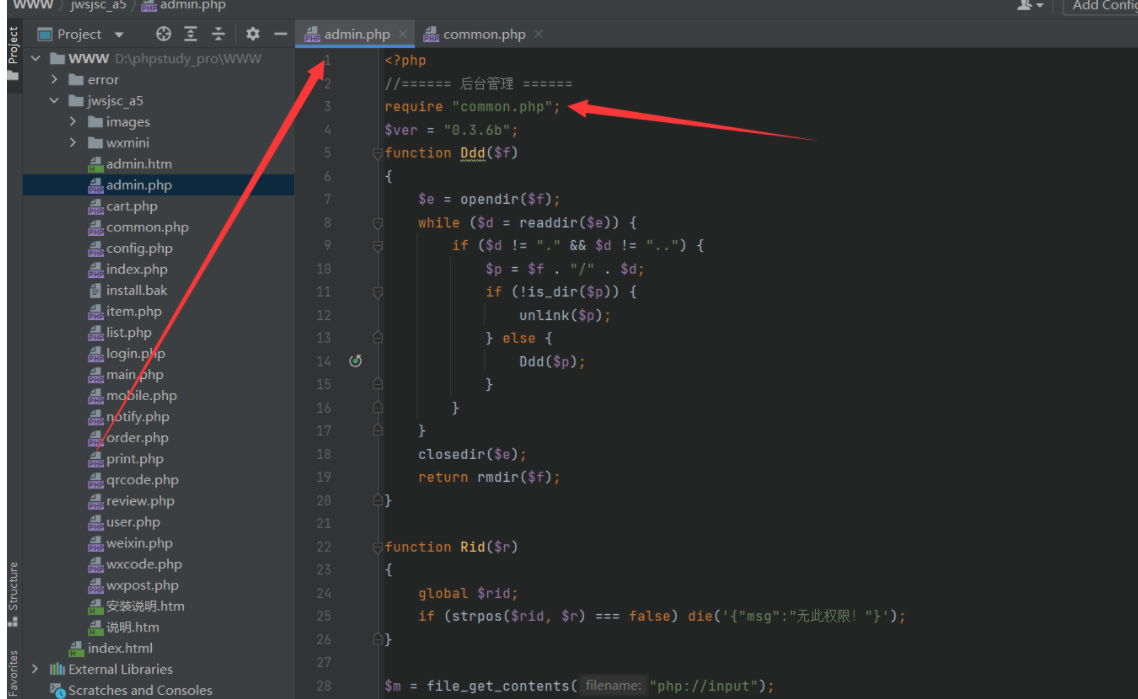The image size is (1138, 699).
Task: Open wxpost.php from the project tree
Action: tap(134, 585)
